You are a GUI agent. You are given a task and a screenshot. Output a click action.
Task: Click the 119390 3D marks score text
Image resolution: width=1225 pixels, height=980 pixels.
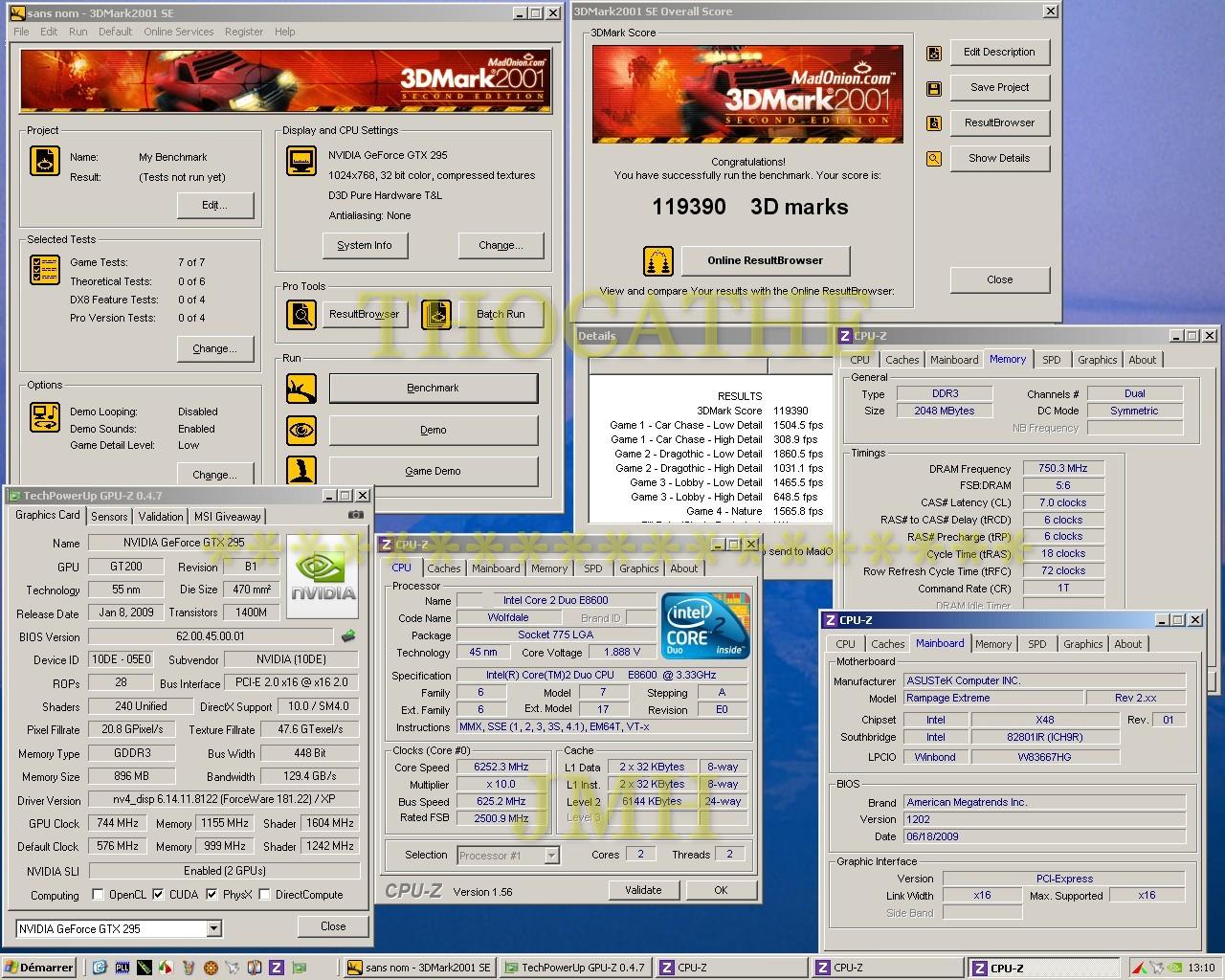pyautogui.click(x=749, y=207)
